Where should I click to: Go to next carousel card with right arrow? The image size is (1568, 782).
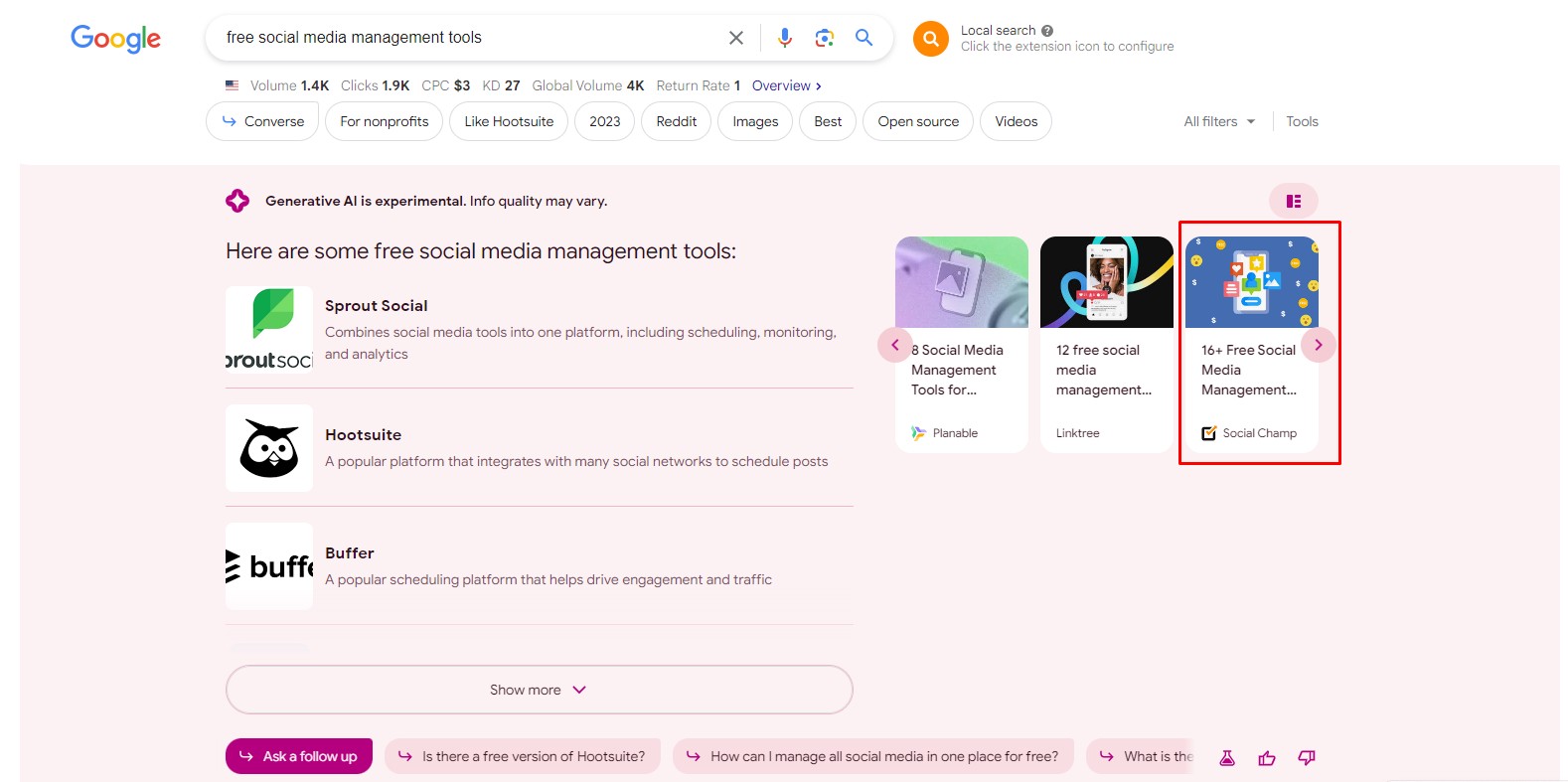pyautogui.click(x=1319, y=345)
